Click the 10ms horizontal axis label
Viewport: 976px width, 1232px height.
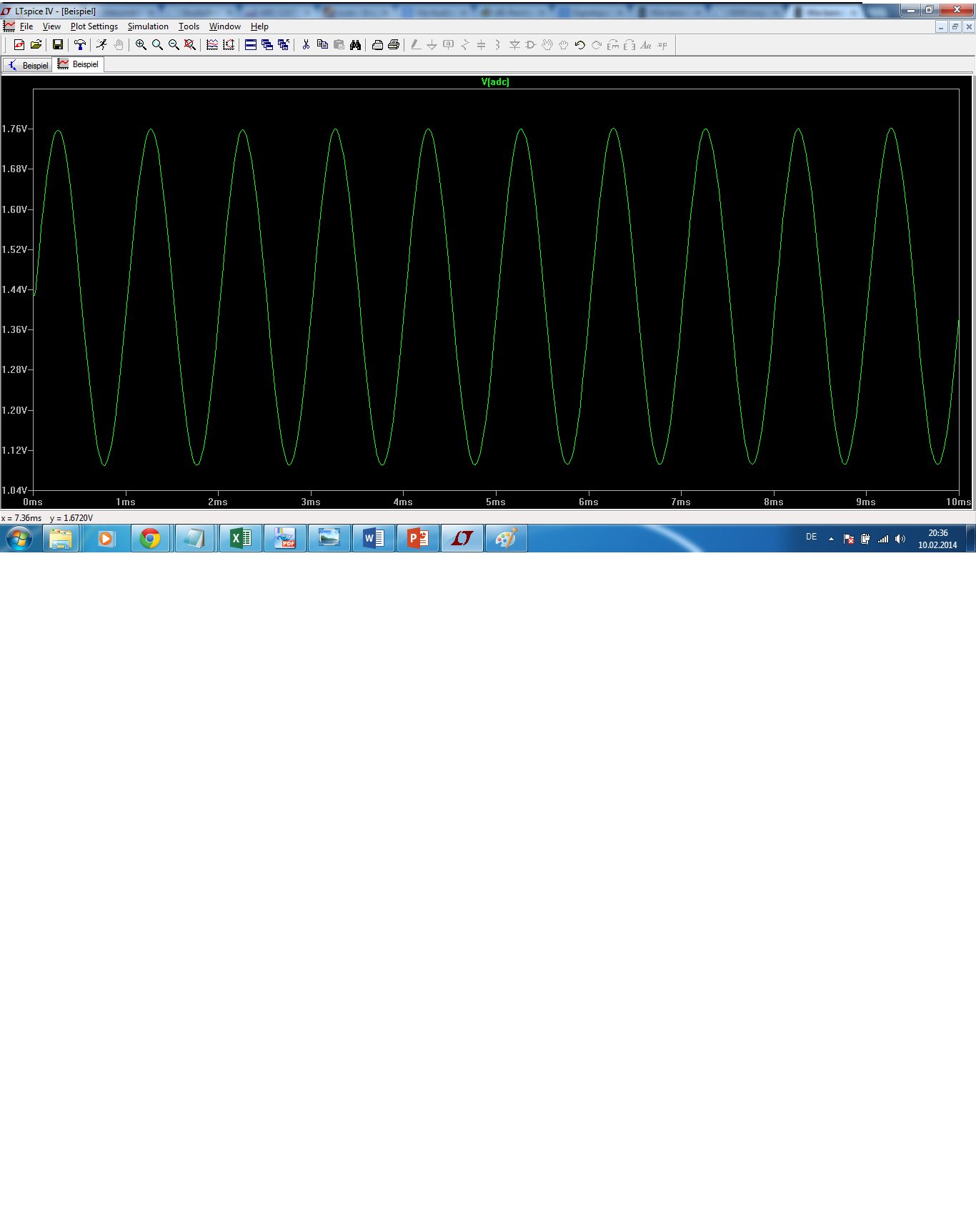(x=959, y=502)
